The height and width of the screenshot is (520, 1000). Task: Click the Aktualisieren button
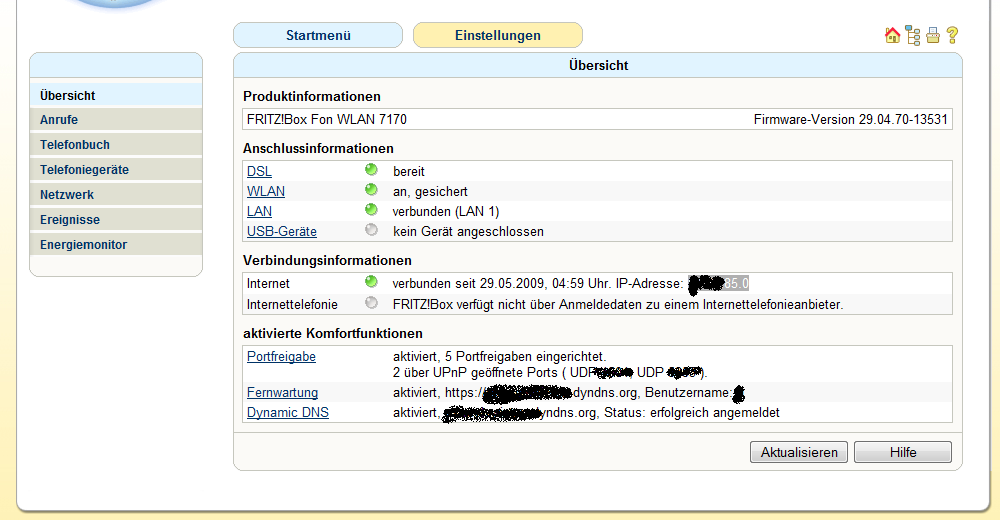click(x=798, y=452)
